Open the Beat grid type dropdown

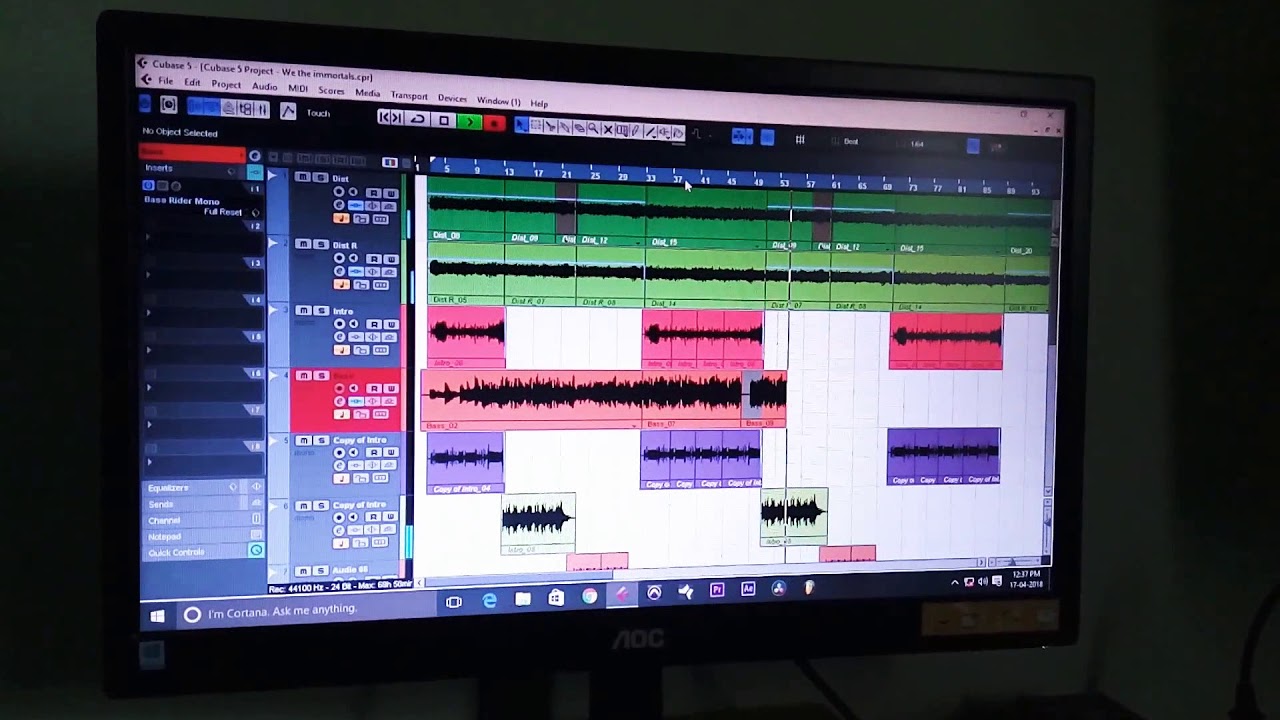click(851, 141)
